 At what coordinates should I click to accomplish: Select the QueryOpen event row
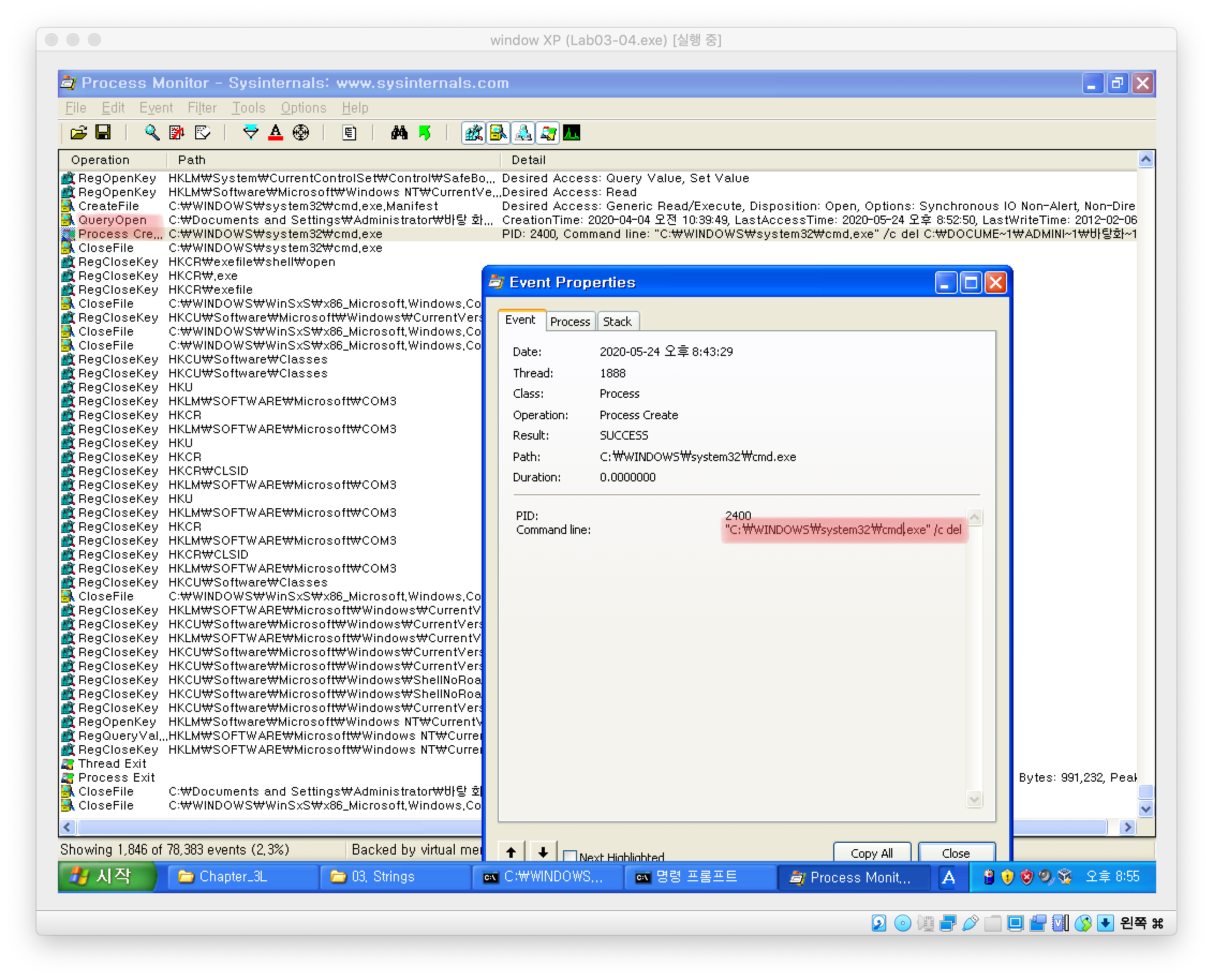(598, 220)
